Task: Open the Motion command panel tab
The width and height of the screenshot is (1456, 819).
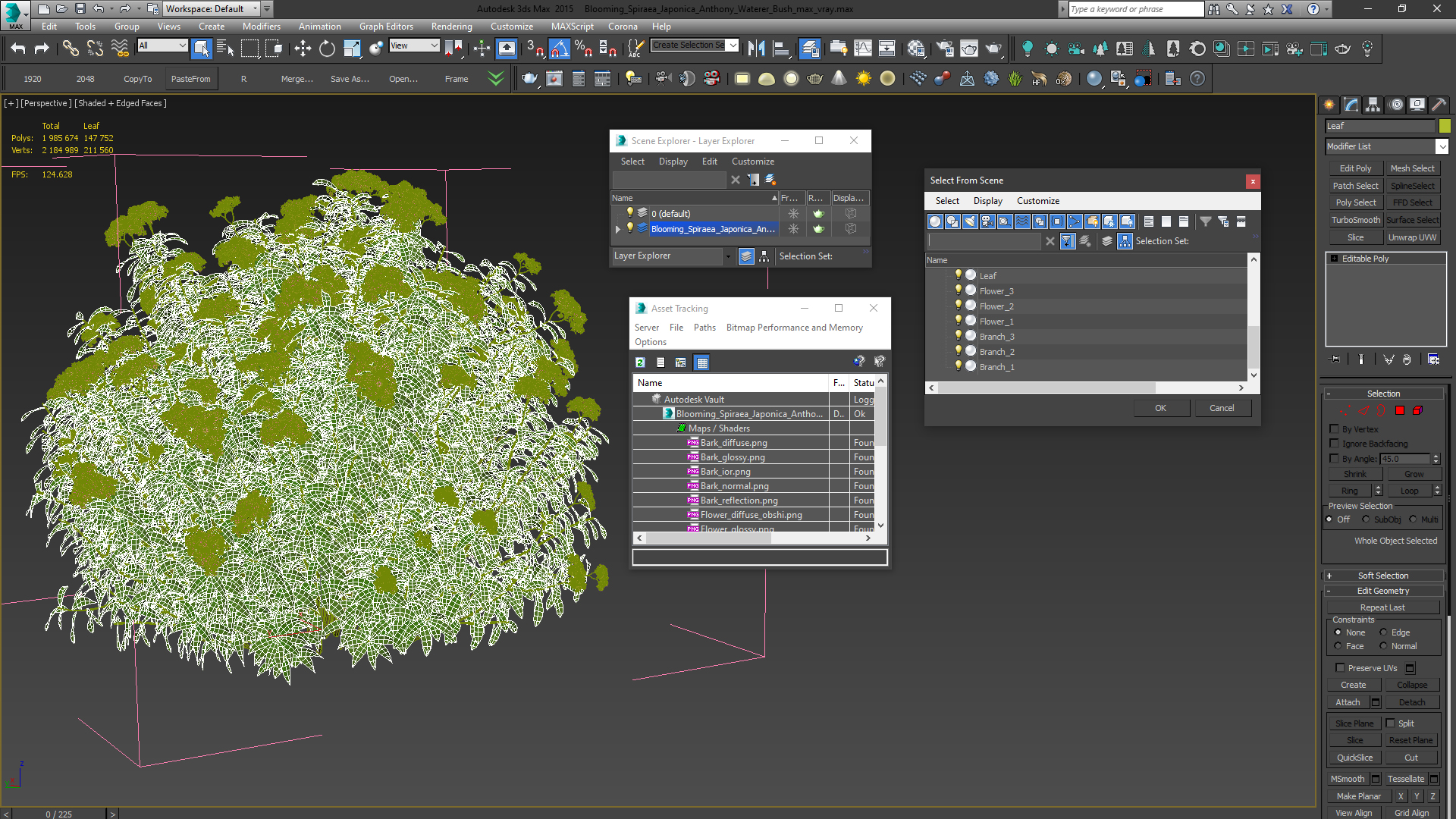Action: click(1395, 105)
